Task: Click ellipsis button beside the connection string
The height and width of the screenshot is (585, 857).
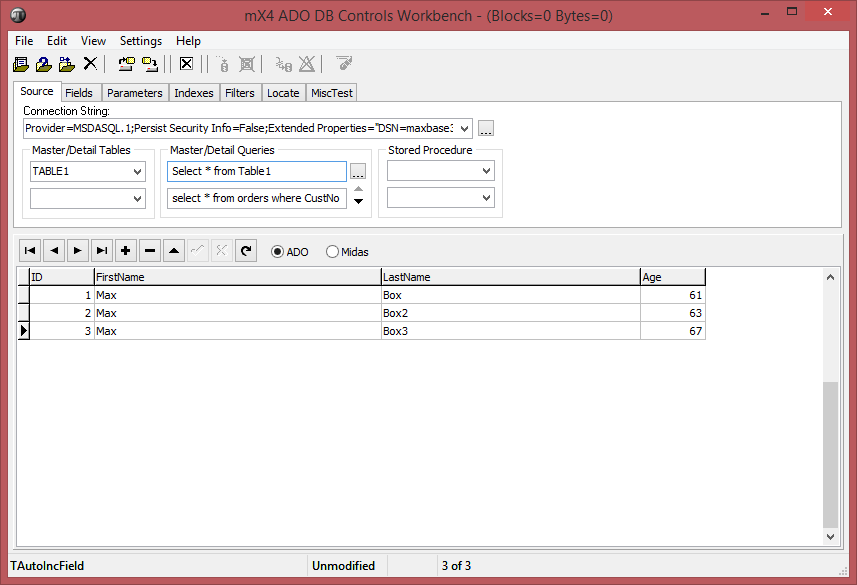Action: point(486,128)
